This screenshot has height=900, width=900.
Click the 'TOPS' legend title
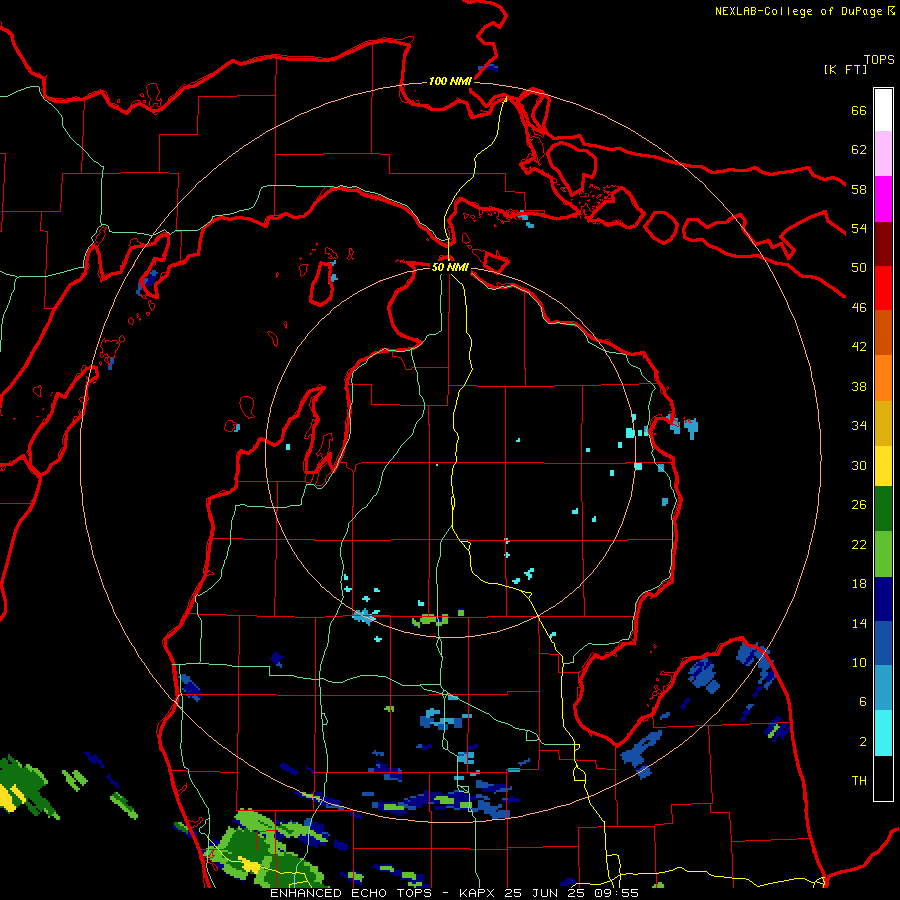click(879, 60)
